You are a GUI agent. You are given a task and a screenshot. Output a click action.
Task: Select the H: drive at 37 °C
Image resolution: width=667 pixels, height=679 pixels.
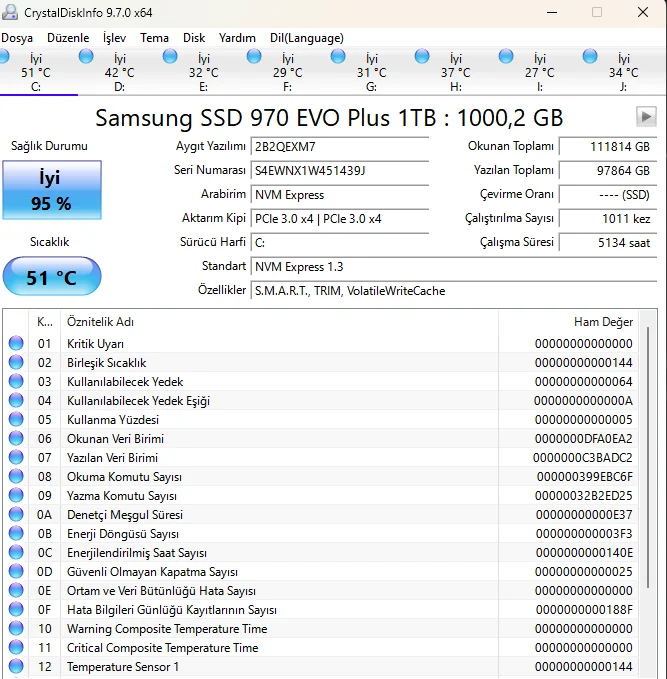point(456,72)
